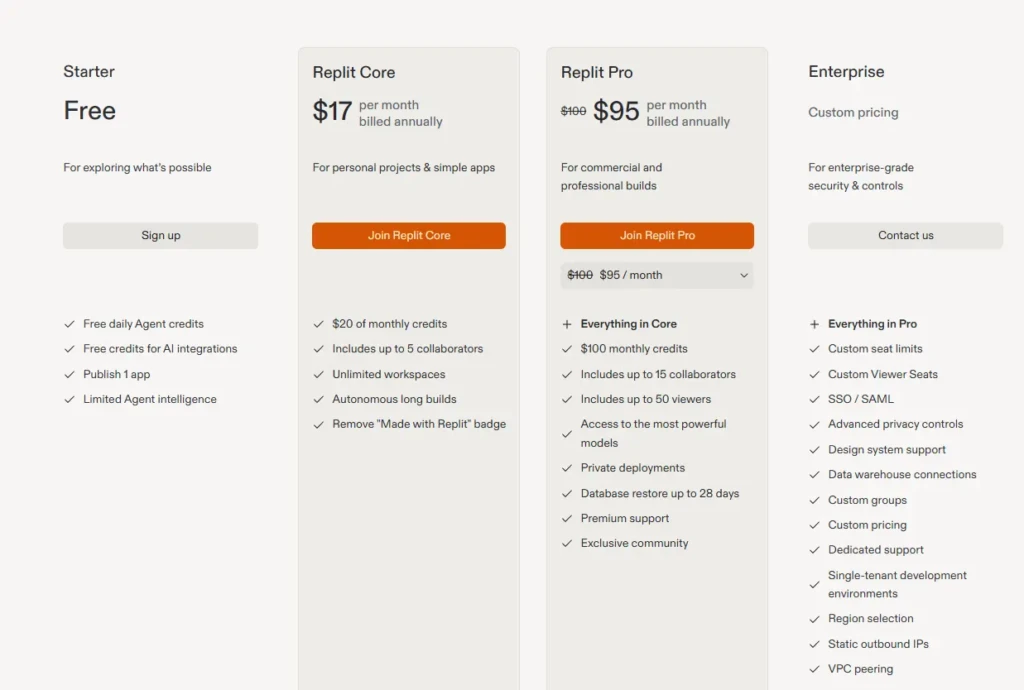Click the checkmark next to Private deployments

click(566, 468)
